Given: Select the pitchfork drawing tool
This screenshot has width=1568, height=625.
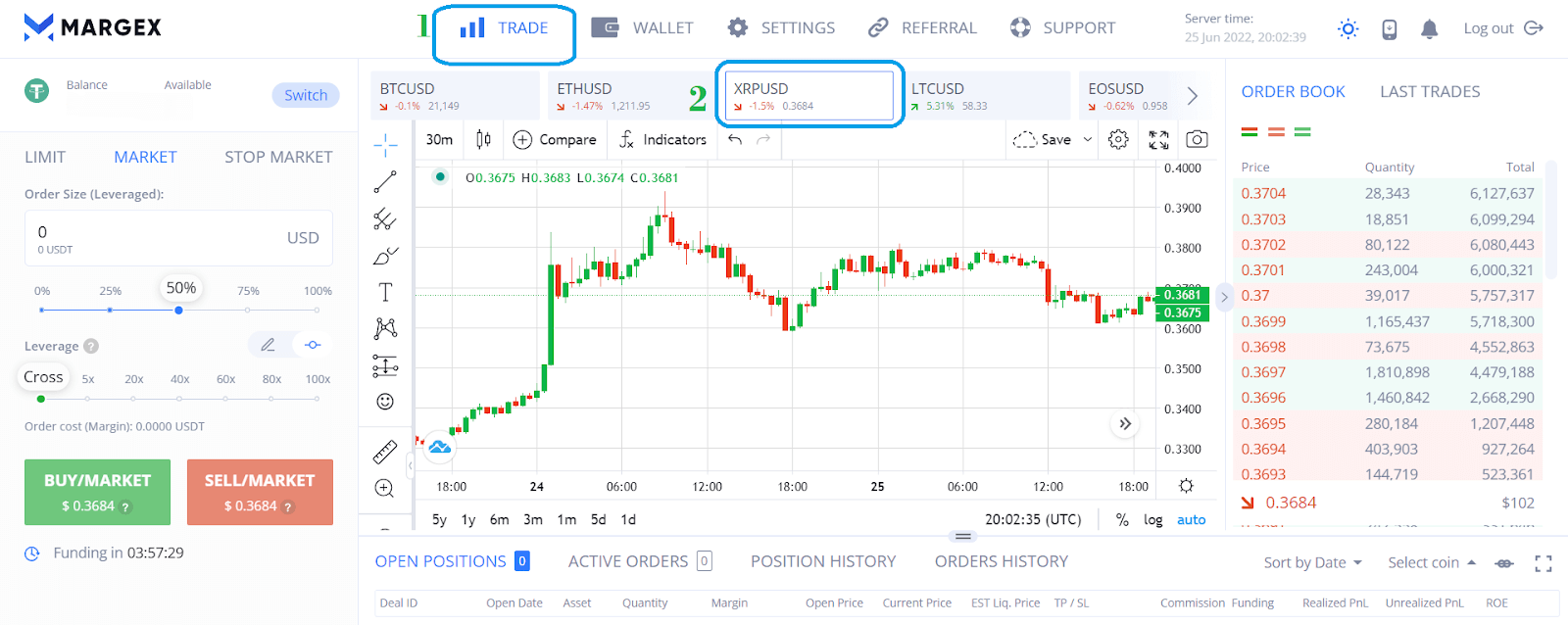Looking at the screenshot, I should [x=385, y=218].
